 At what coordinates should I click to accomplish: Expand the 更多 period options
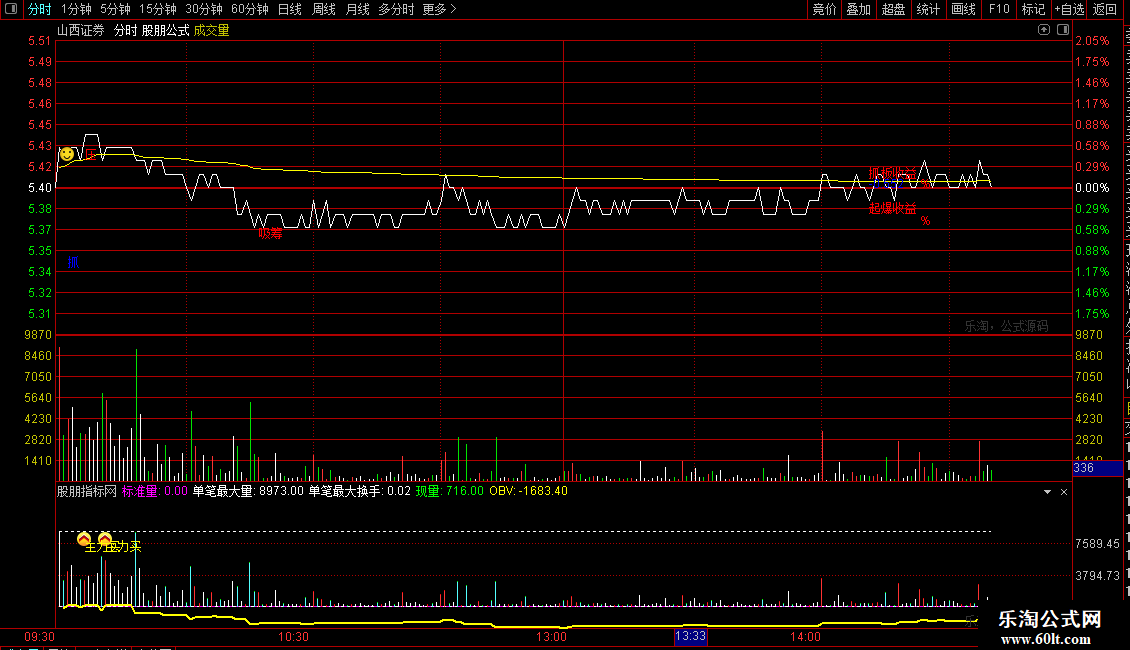[440, 9]
